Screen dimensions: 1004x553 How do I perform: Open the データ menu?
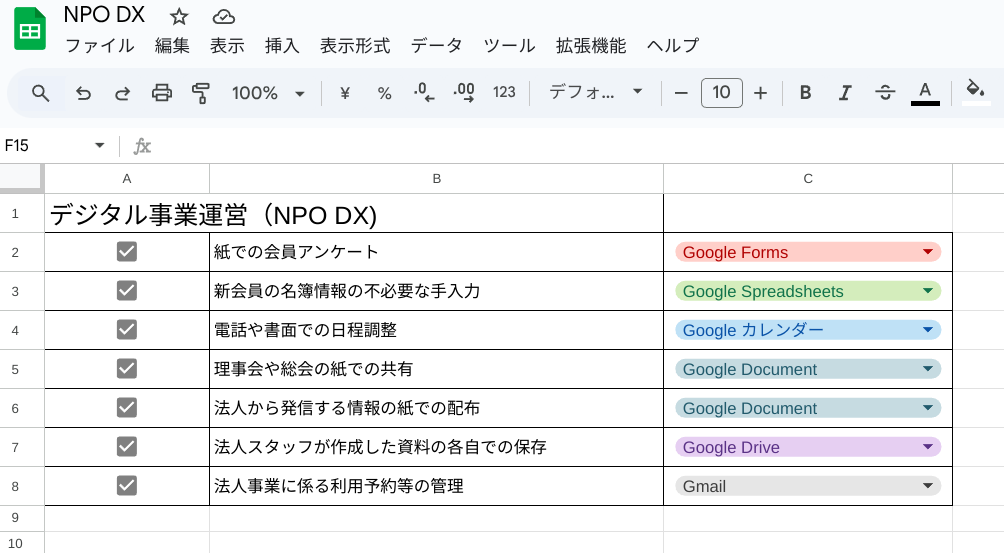coord(437,45)
